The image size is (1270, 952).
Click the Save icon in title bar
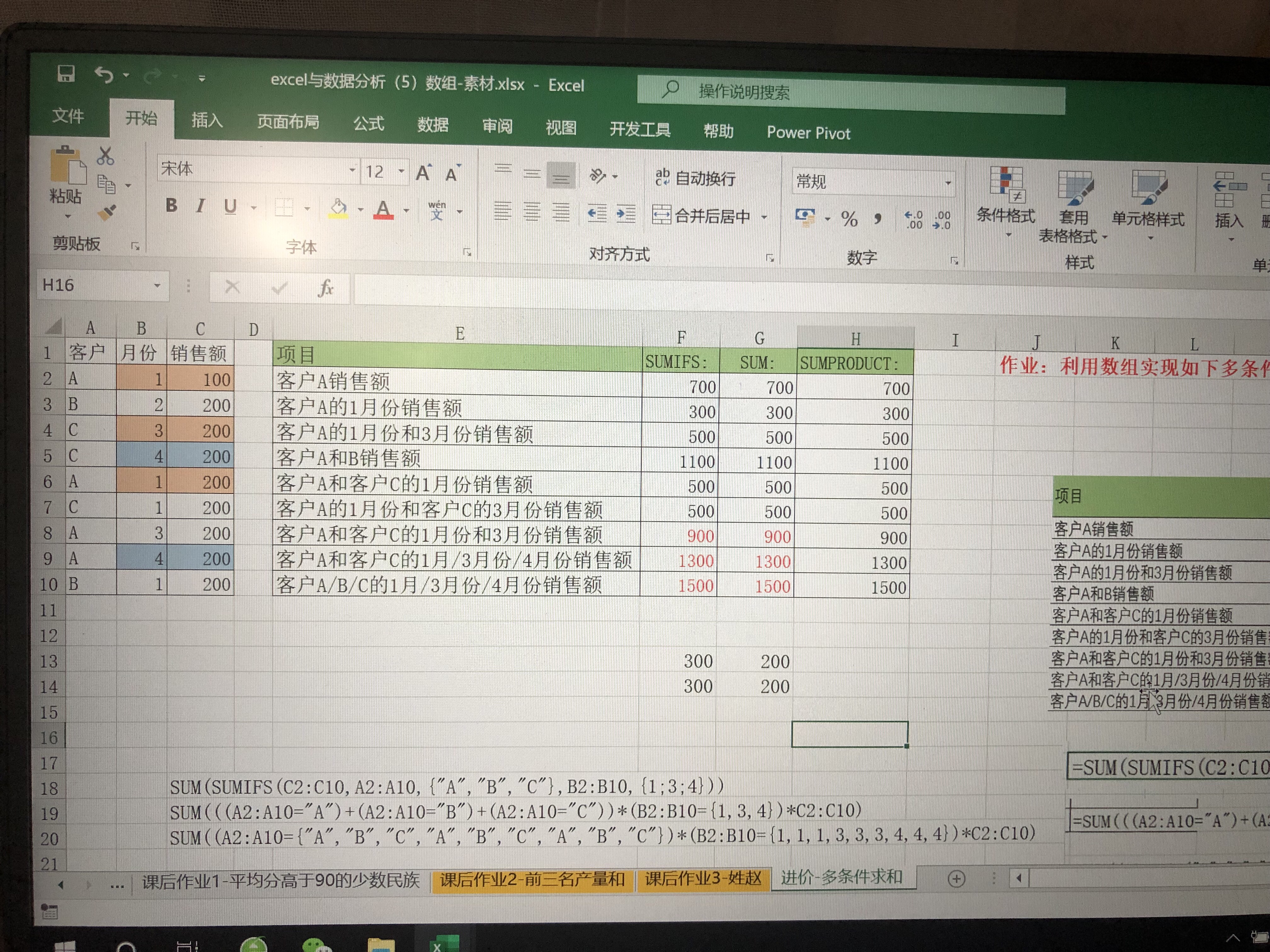coord(66,74)
